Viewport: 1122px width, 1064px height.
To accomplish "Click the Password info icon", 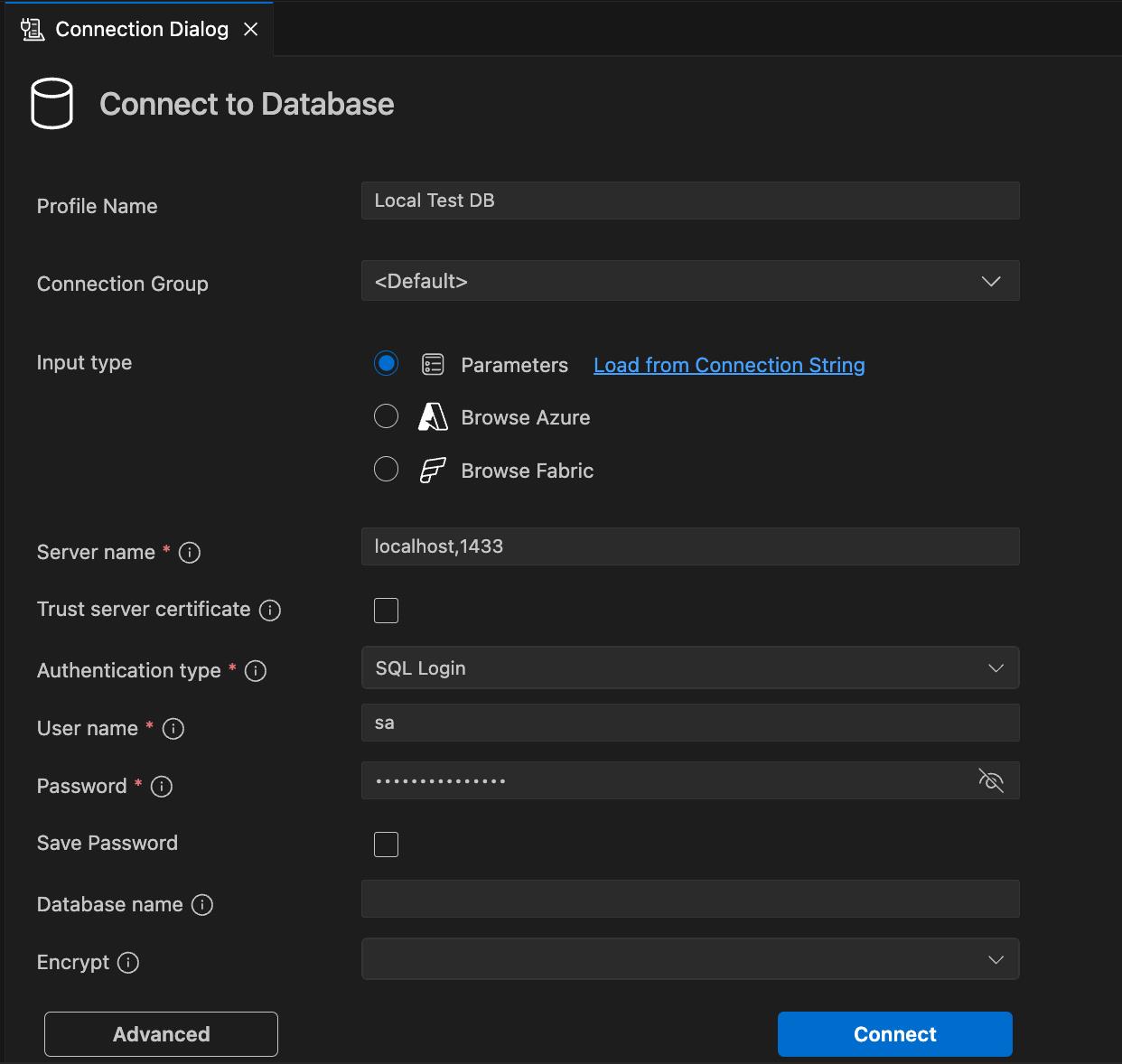I will point(162,787).
